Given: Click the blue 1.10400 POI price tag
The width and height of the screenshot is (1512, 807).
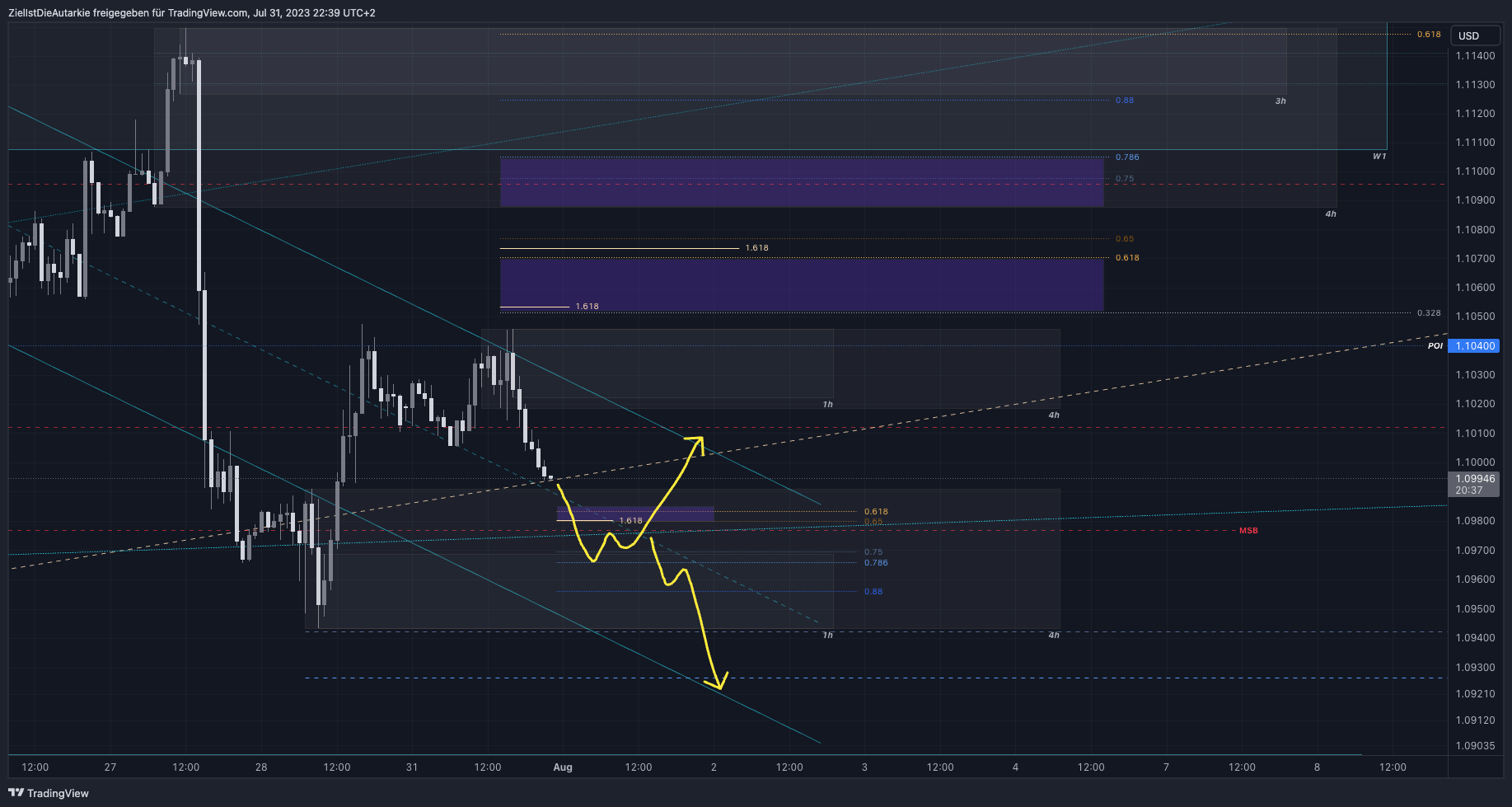Looking at the screenshot, I should [x=1474, y=346].
